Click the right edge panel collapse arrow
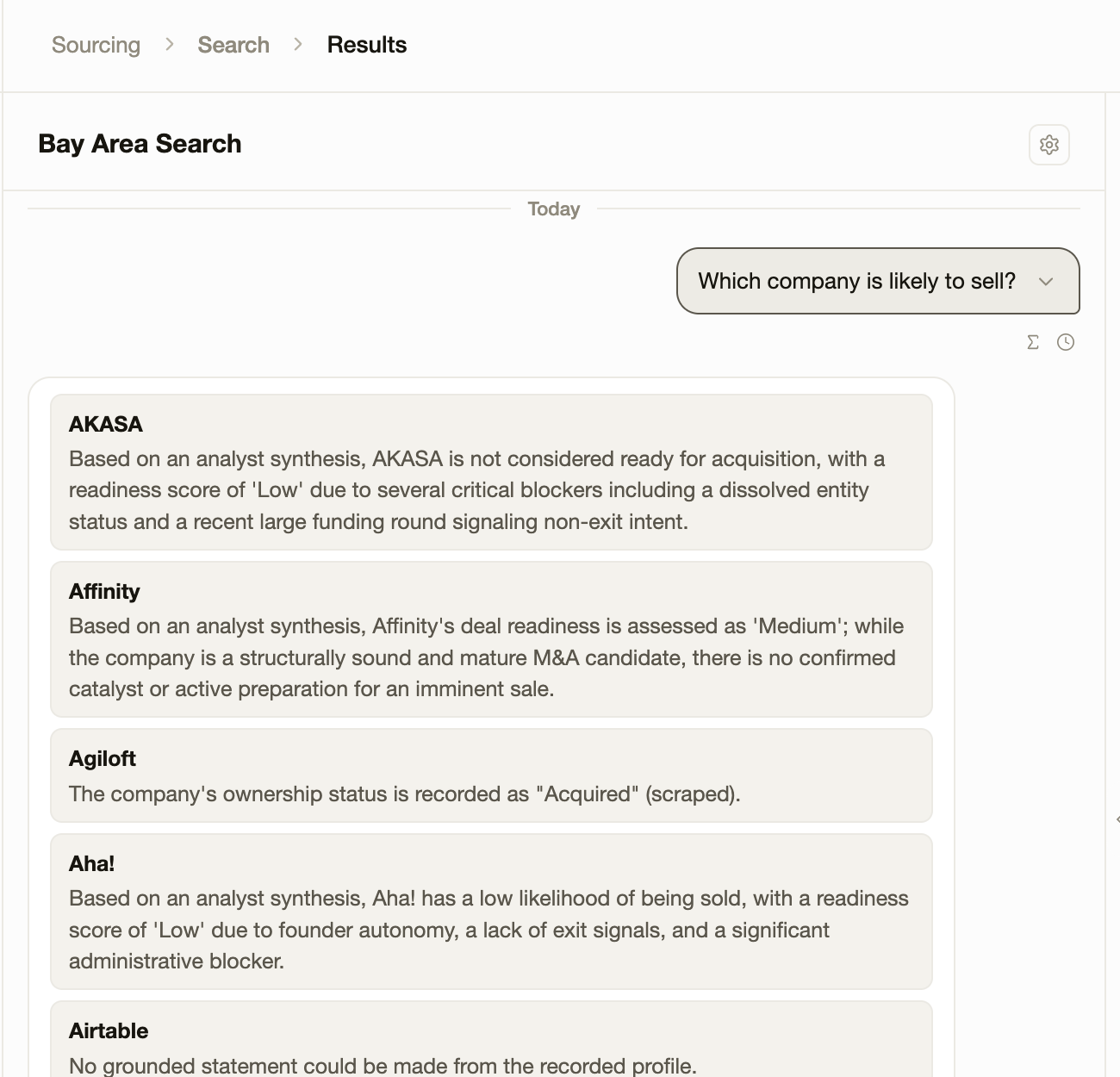The height and width of the screenshot is (1077, 1120). [x=1117, y=819]
